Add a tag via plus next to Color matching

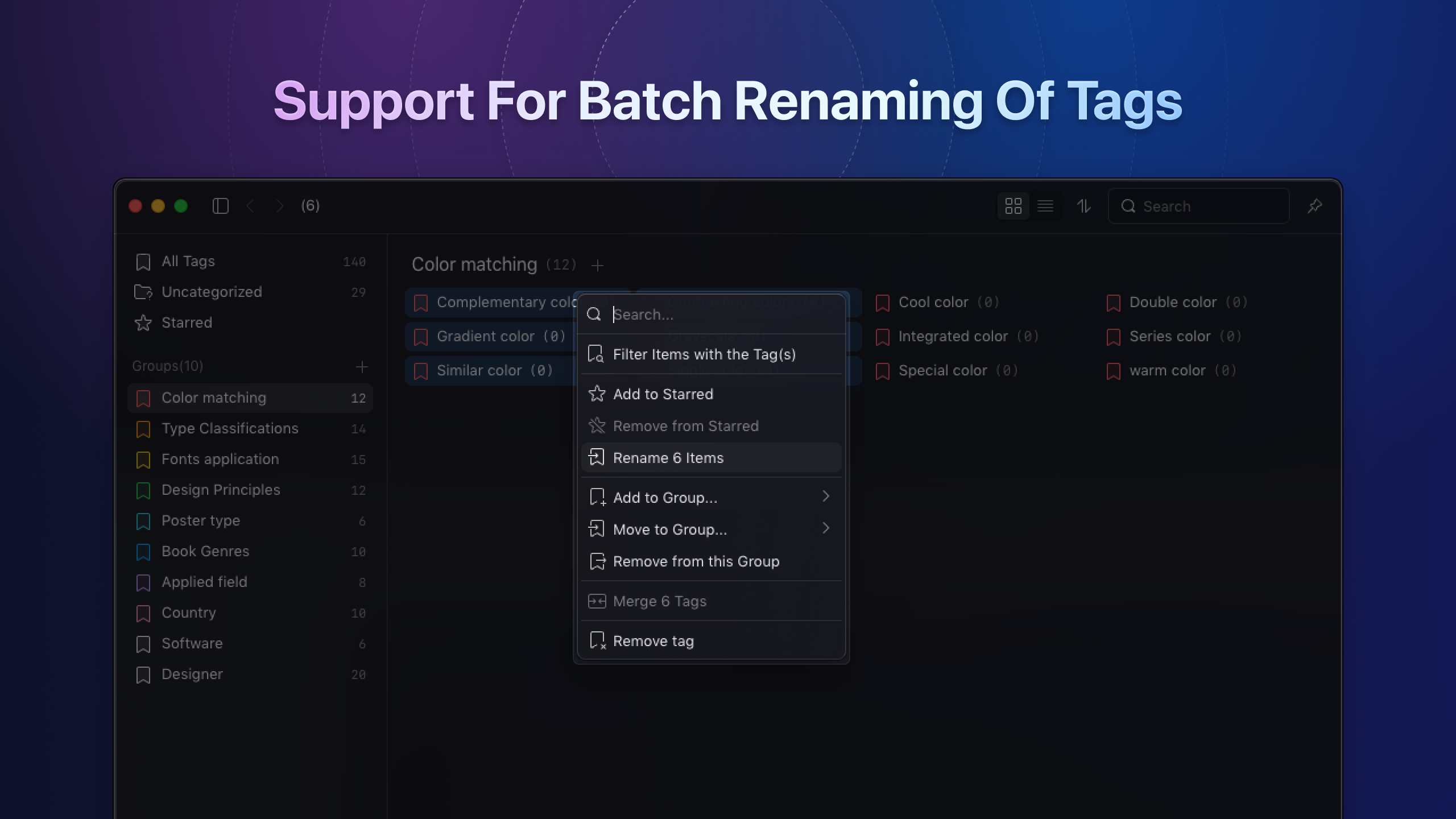598,265
